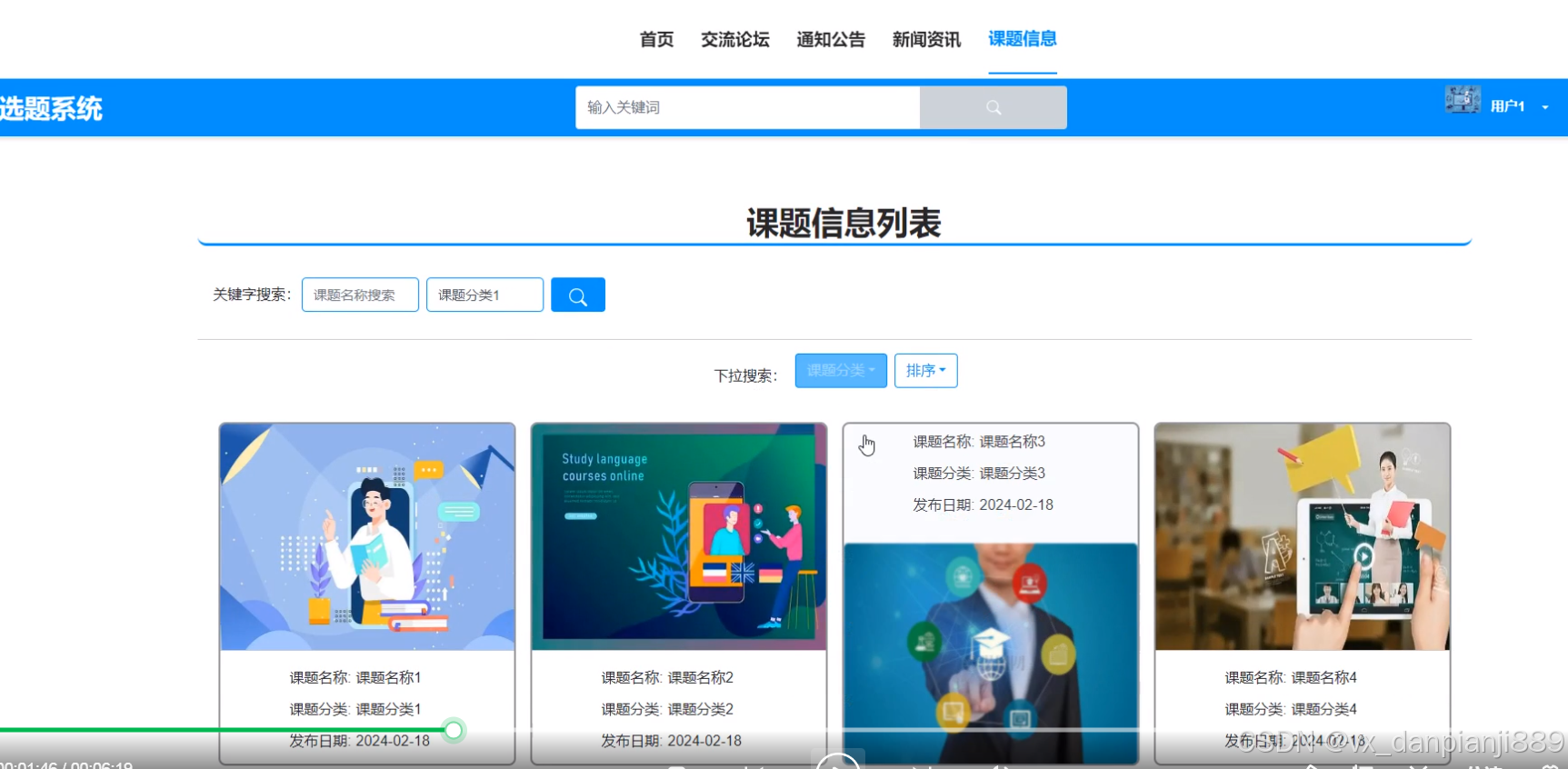The image size is (1568, 769).
Task: Click the 用户1 username label
Action: point(1507,106)
